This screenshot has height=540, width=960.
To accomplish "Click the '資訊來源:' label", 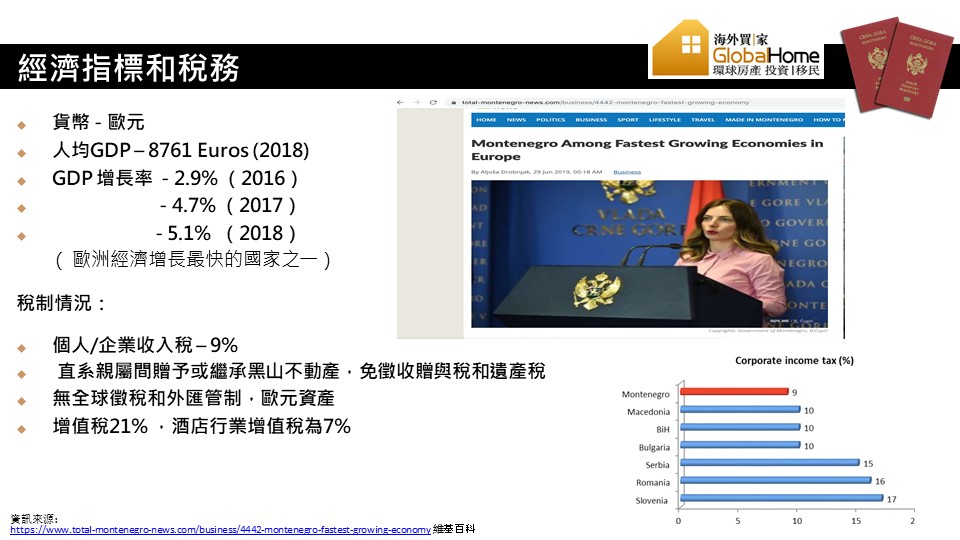I will [x=34, y=519].
